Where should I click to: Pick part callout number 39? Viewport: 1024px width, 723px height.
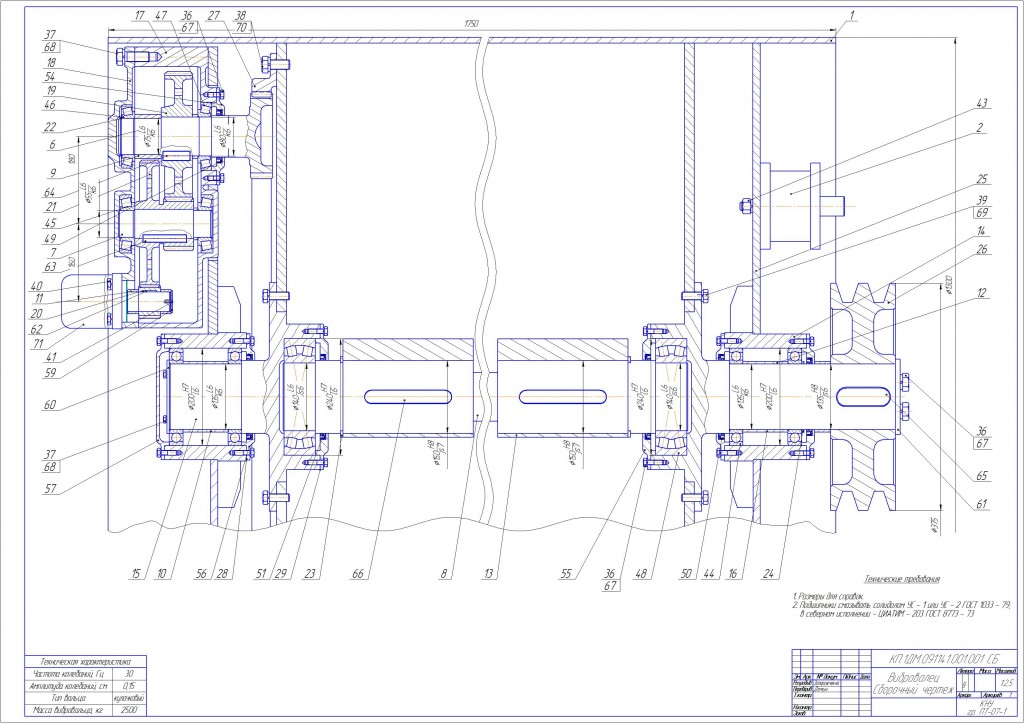(982, 201)
